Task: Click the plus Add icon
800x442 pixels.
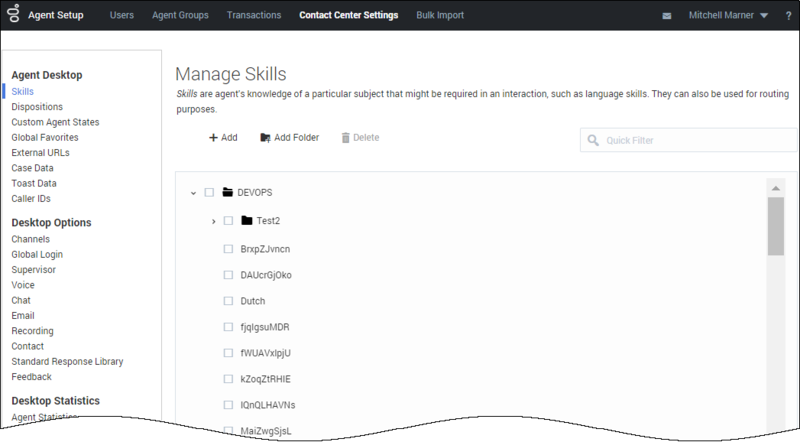Action: 213,137
